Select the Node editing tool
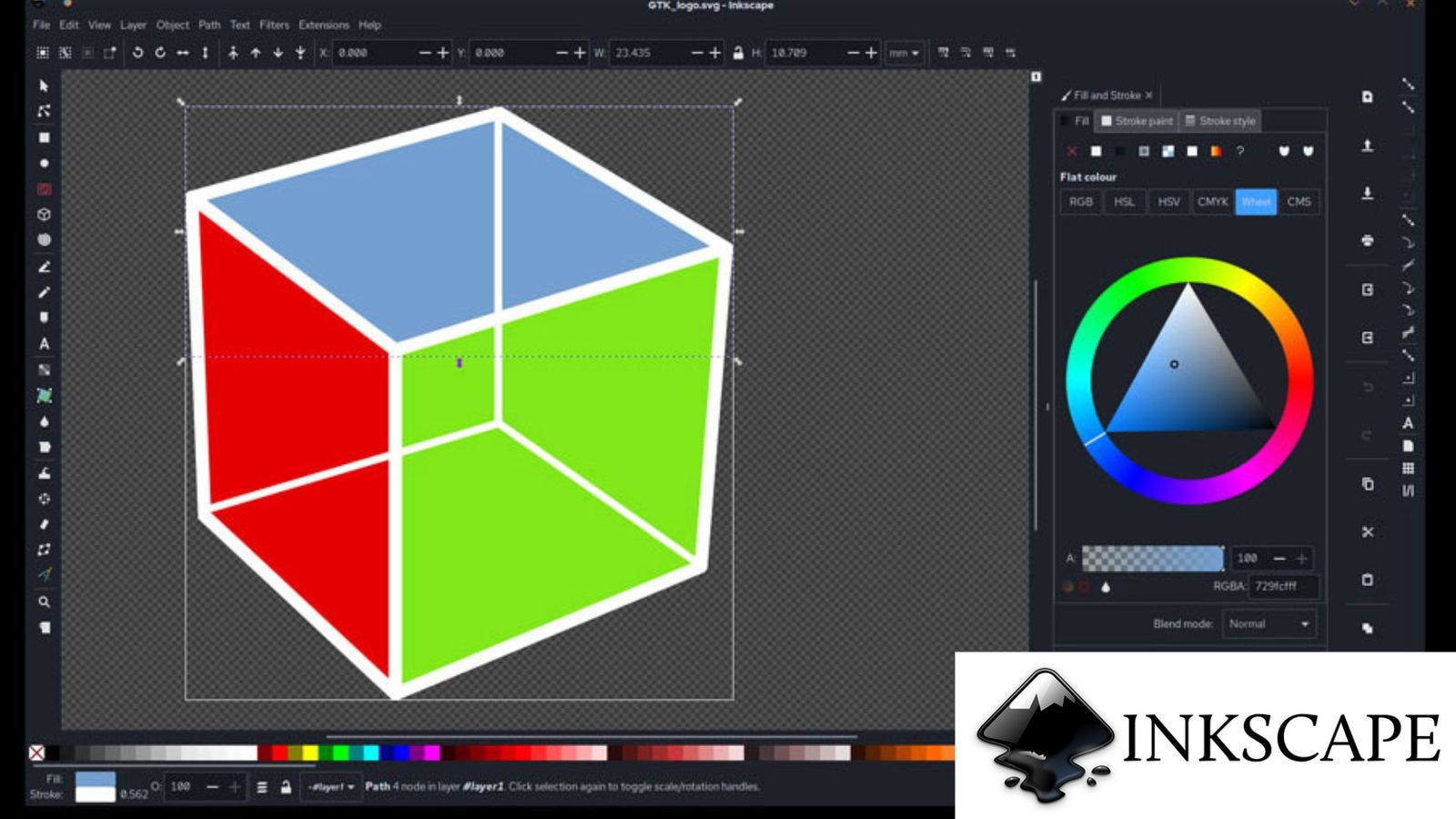The height and width of the screenshot is (819, 1456). click(43, 109)
